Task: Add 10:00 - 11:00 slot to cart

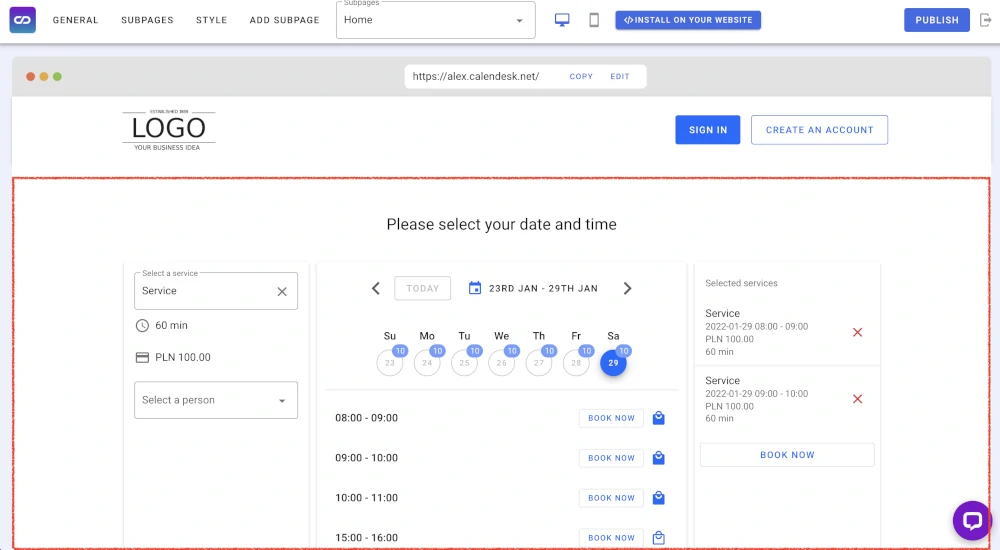Action: point(659,498)
